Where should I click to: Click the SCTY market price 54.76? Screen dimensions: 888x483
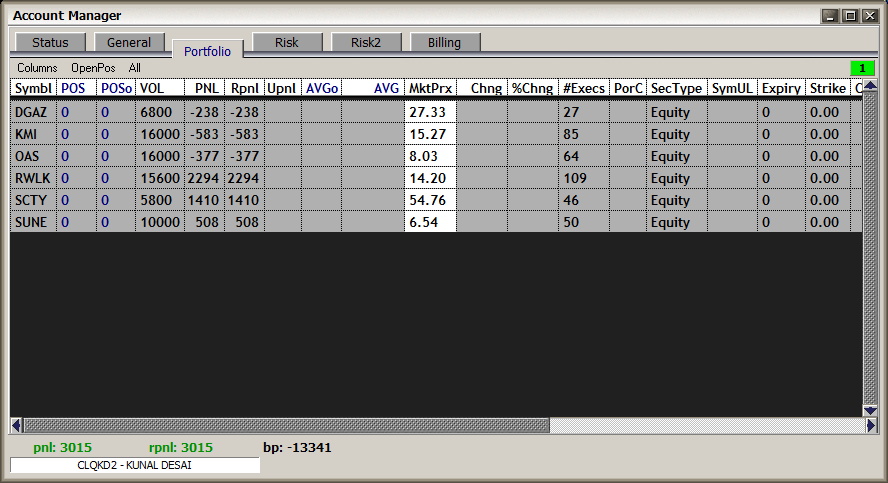[430, 200]
